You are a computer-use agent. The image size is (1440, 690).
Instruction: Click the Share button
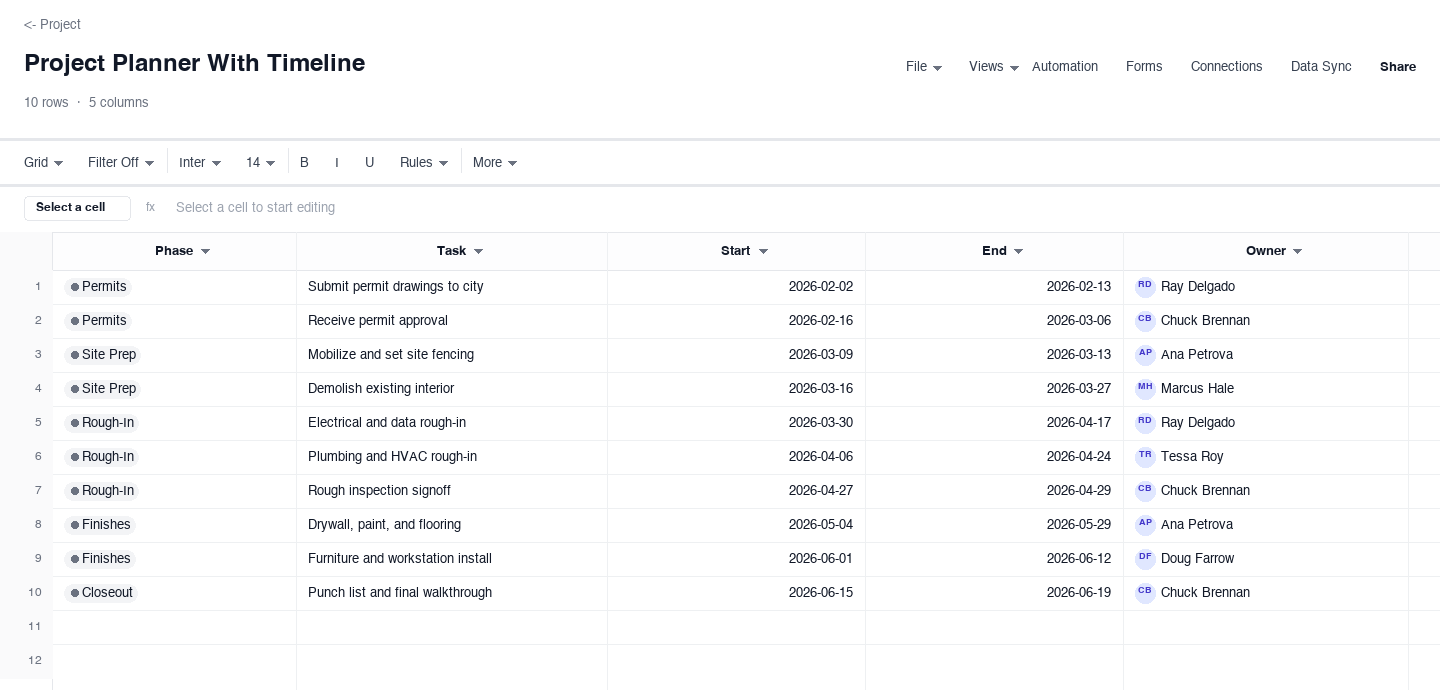click(1398, 67)
